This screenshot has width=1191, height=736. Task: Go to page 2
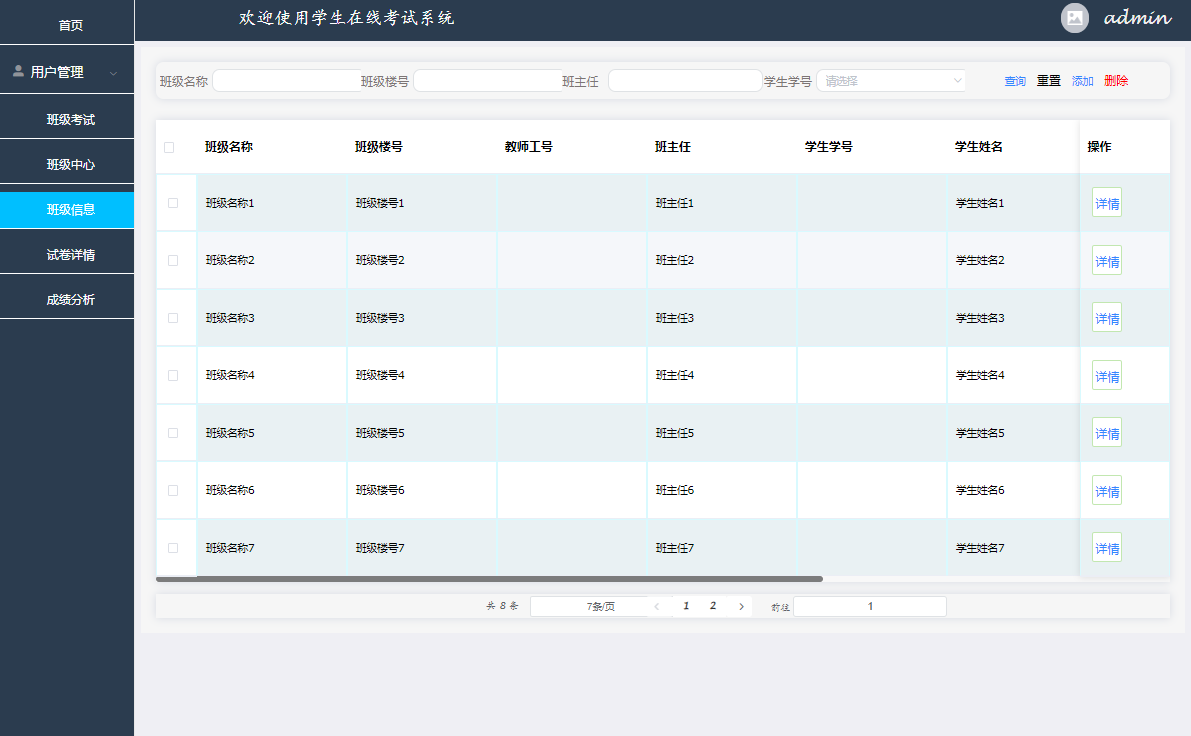pyautogui.click(x=712, y=605)
